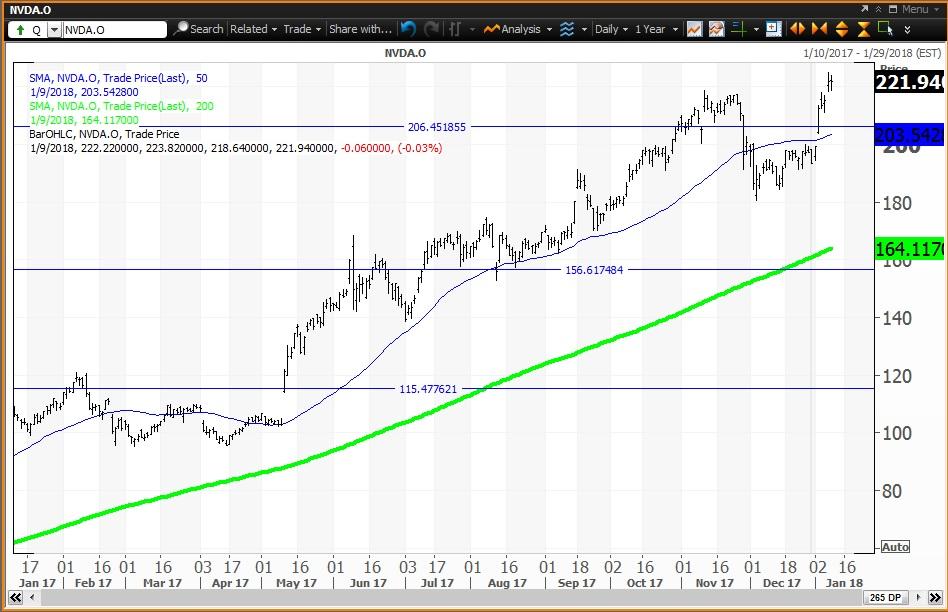This screenshot has width=948, height=612.
Task: Click the blue wavy lines template icon
Action: pos(567,28)
